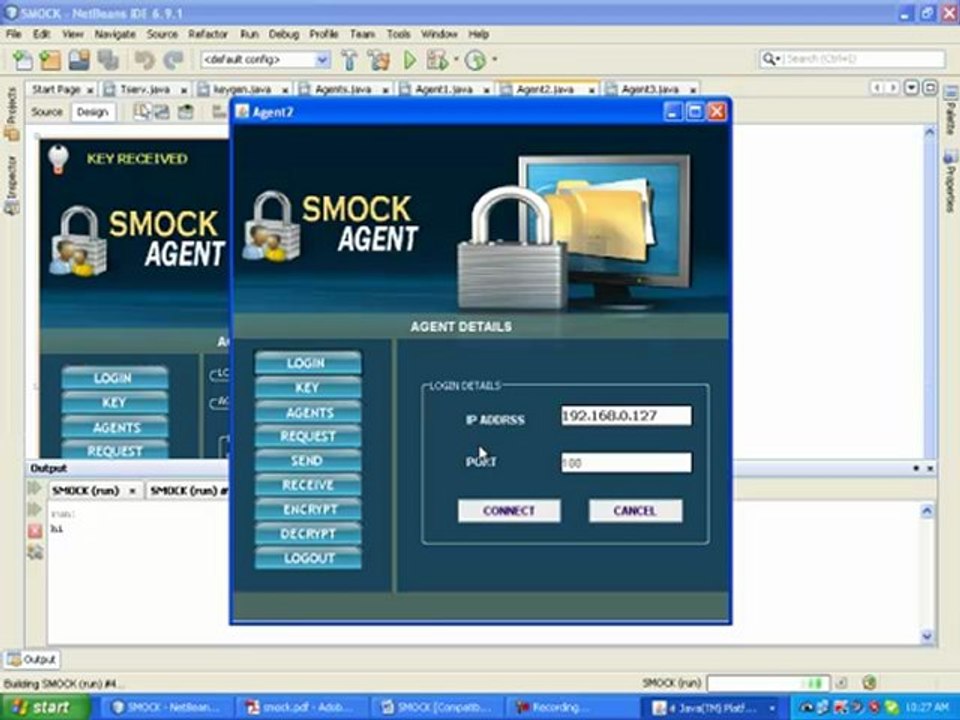Click the Preview Design icon in designer toolbar
960x720 pixels.
click(185, 112)
